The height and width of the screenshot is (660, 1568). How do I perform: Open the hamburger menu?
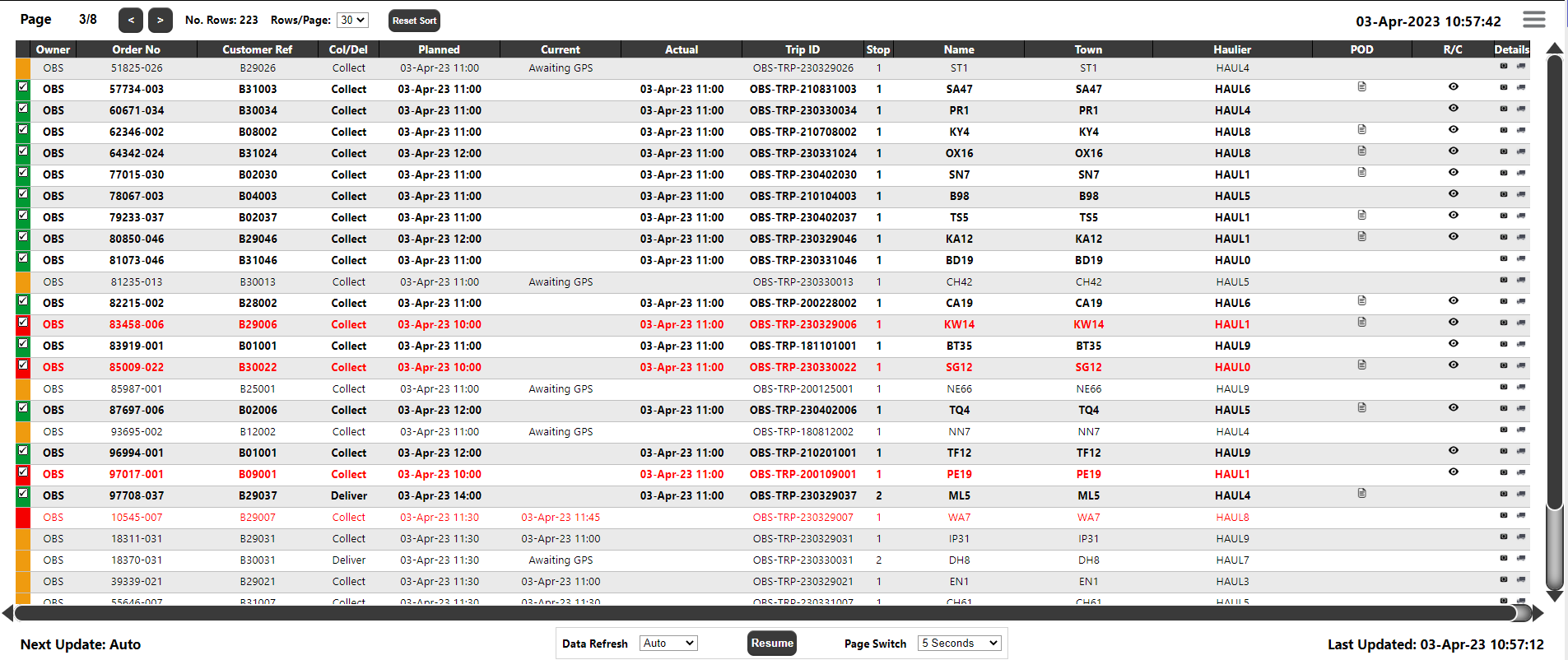coord(1533,19)
